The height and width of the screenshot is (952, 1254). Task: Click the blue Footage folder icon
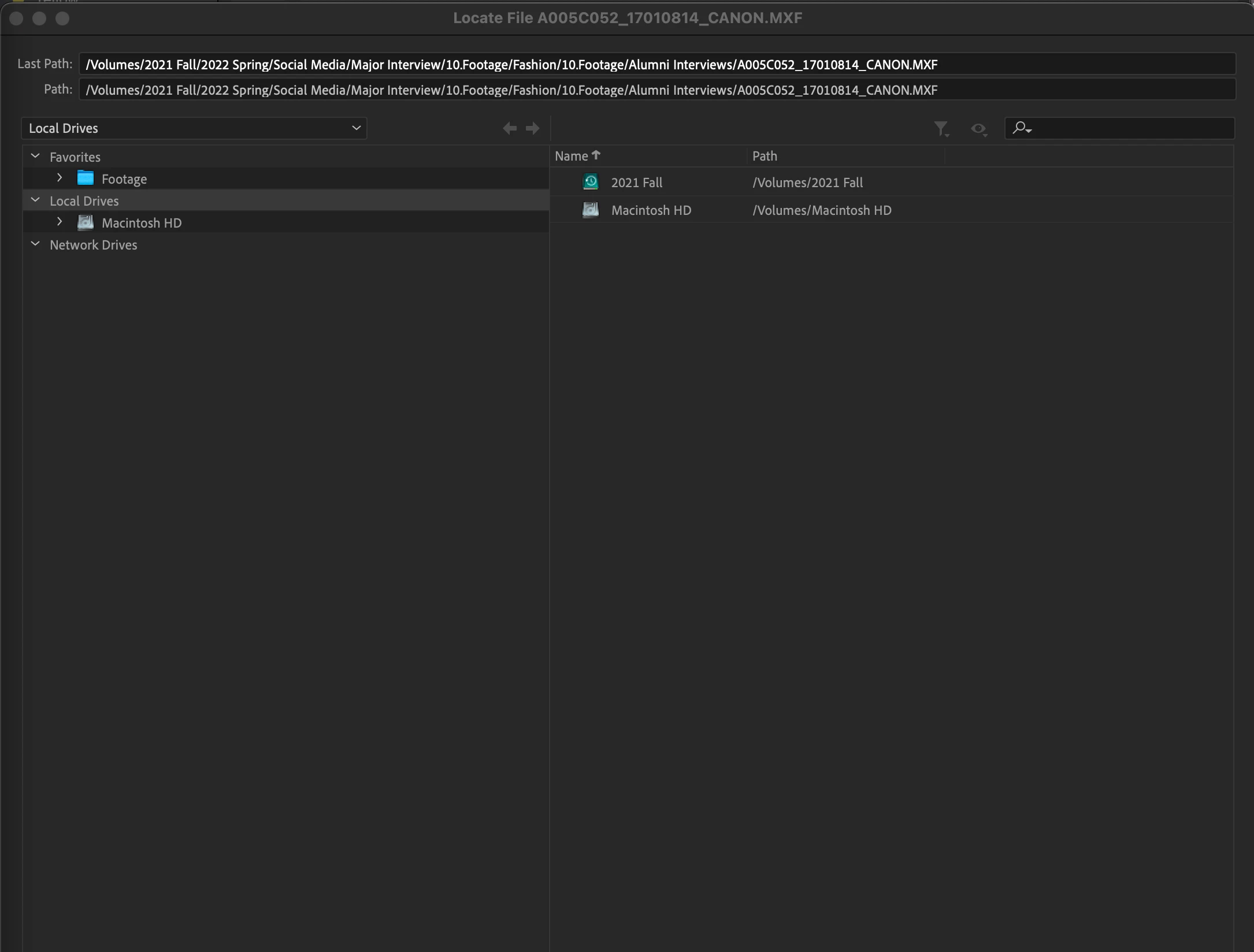(86, 178)
